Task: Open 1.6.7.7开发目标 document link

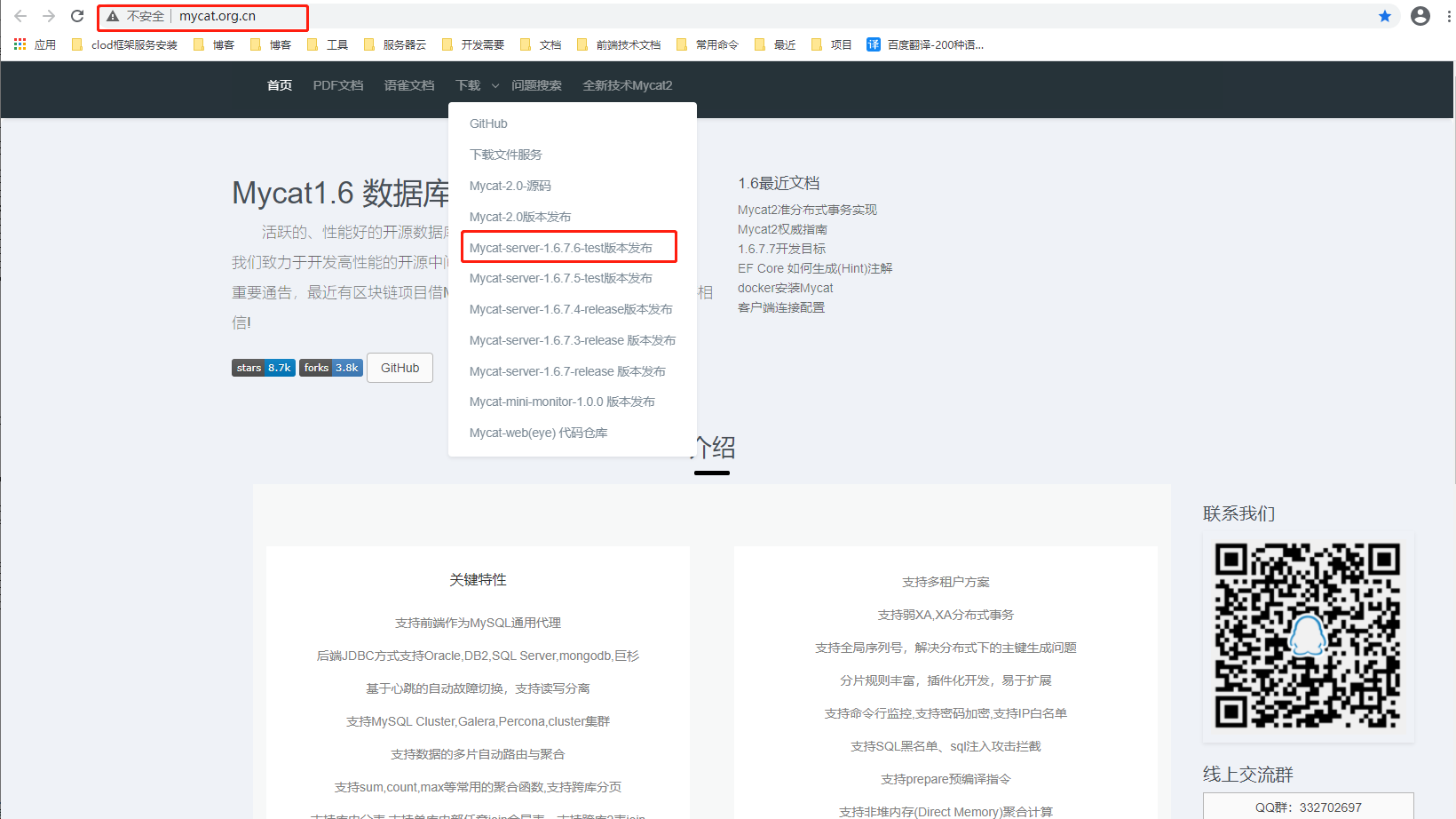Action: [x=781, y=249]
